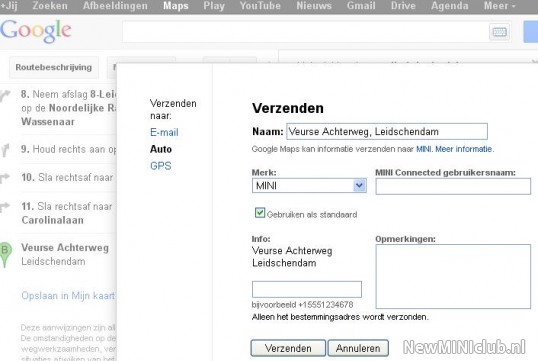Expand the Meer menu in top bar
This screenshot has height=361, width=538.
click(x=500, y=6)
